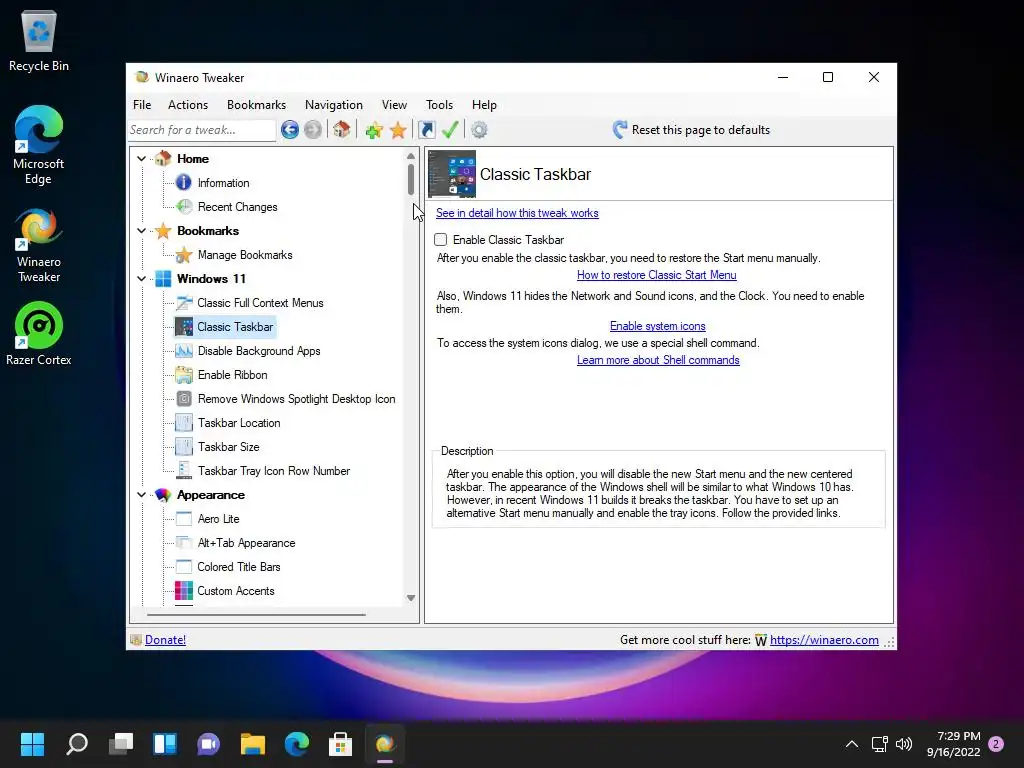Click the Colored Title Bars icon
Screen dimensions: 1024x768
tap(184, 566)
